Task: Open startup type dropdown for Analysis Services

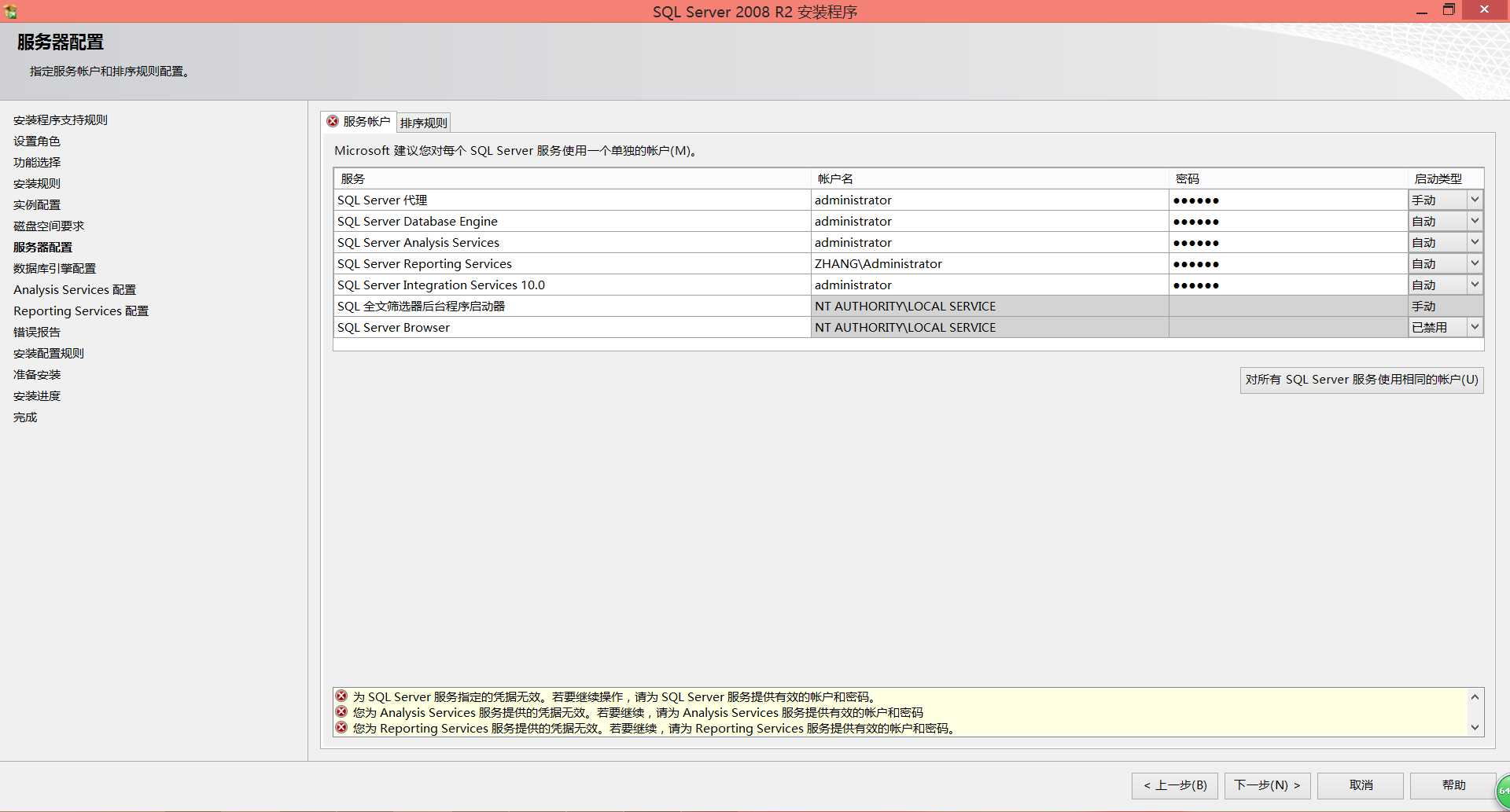Action: click(1475, 242)
